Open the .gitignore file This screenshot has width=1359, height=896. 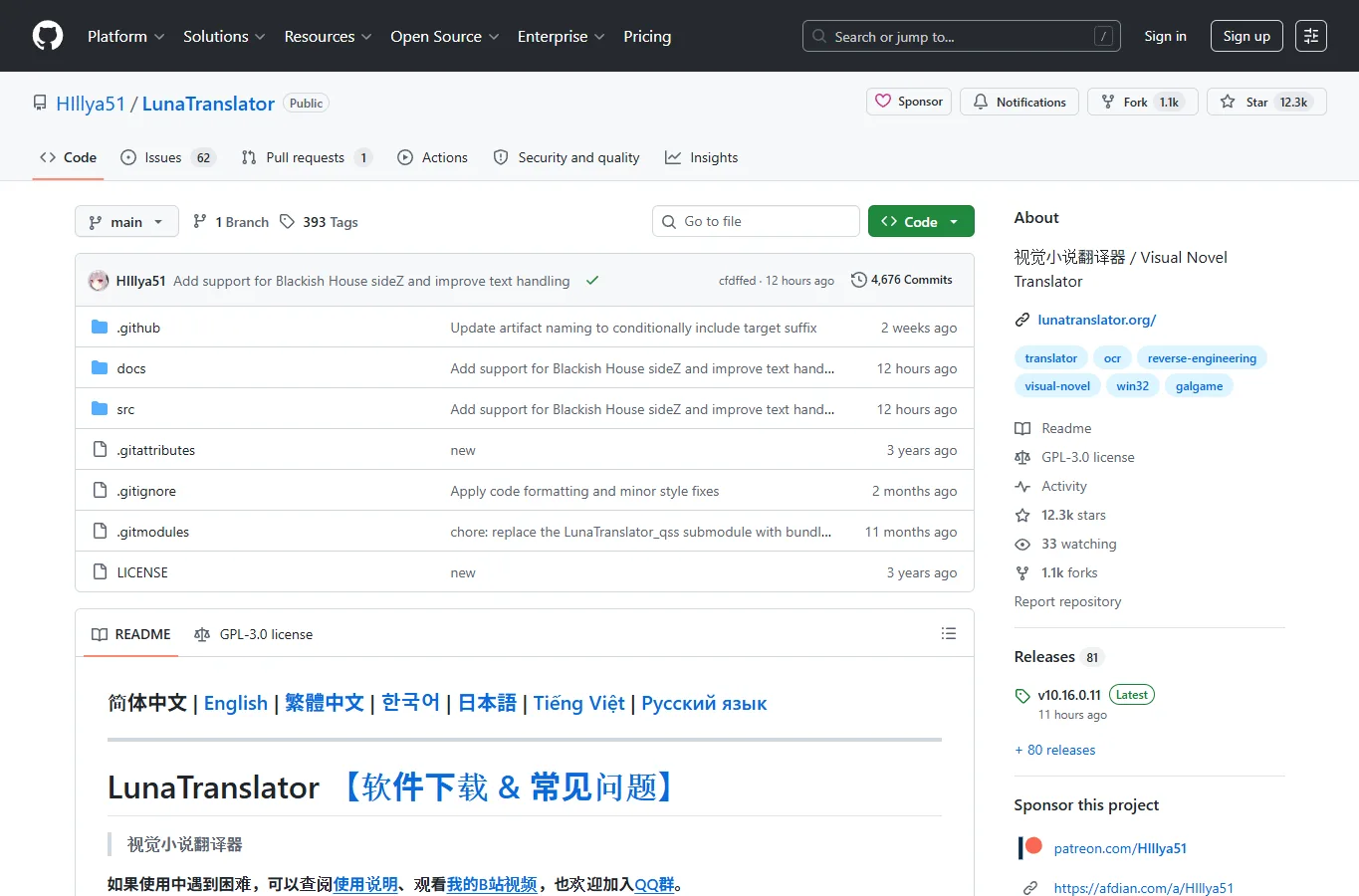point(146,491)
